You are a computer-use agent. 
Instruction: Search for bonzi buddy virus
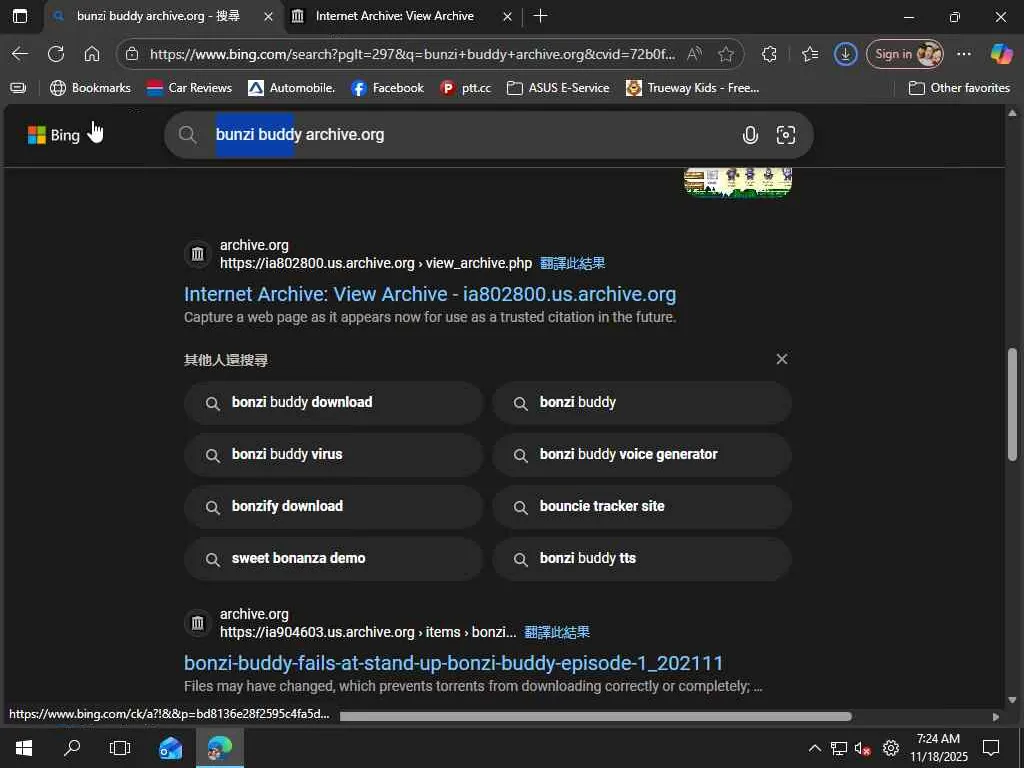[x=334, y=455]
